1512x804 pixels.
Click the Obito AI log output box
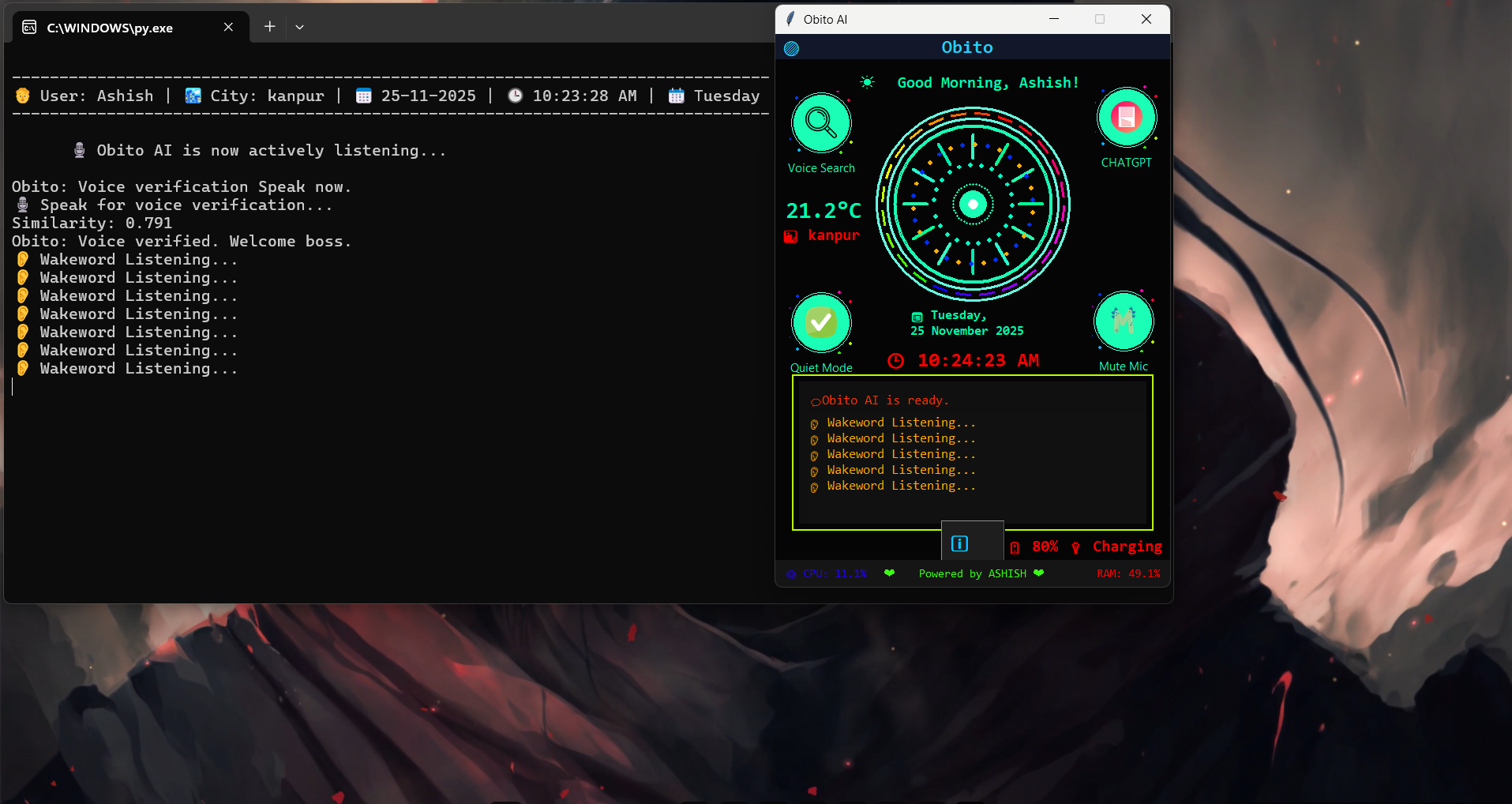[972, 453]
